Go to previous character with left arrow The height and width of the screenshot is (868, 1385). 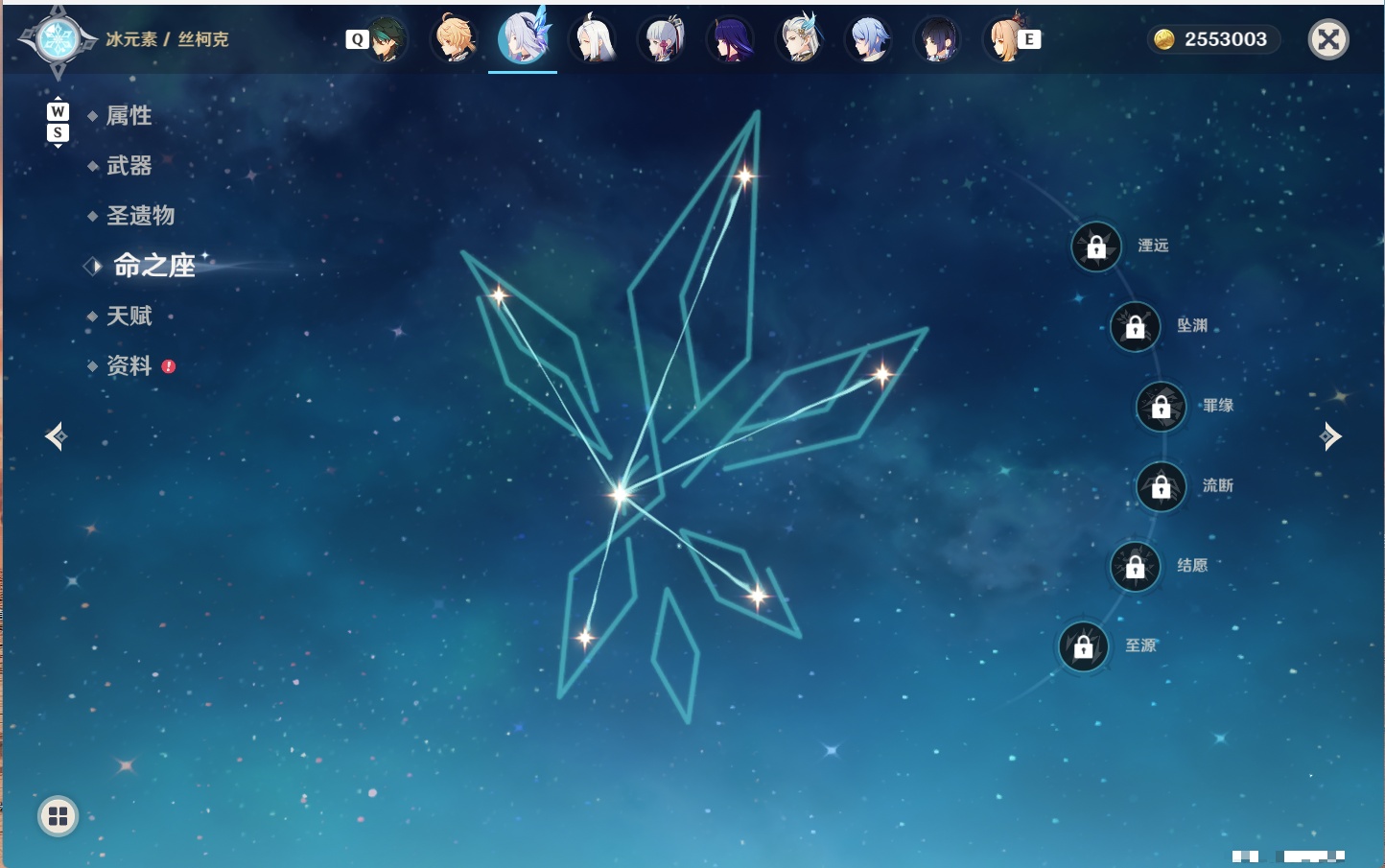click(x=56, y=436)
